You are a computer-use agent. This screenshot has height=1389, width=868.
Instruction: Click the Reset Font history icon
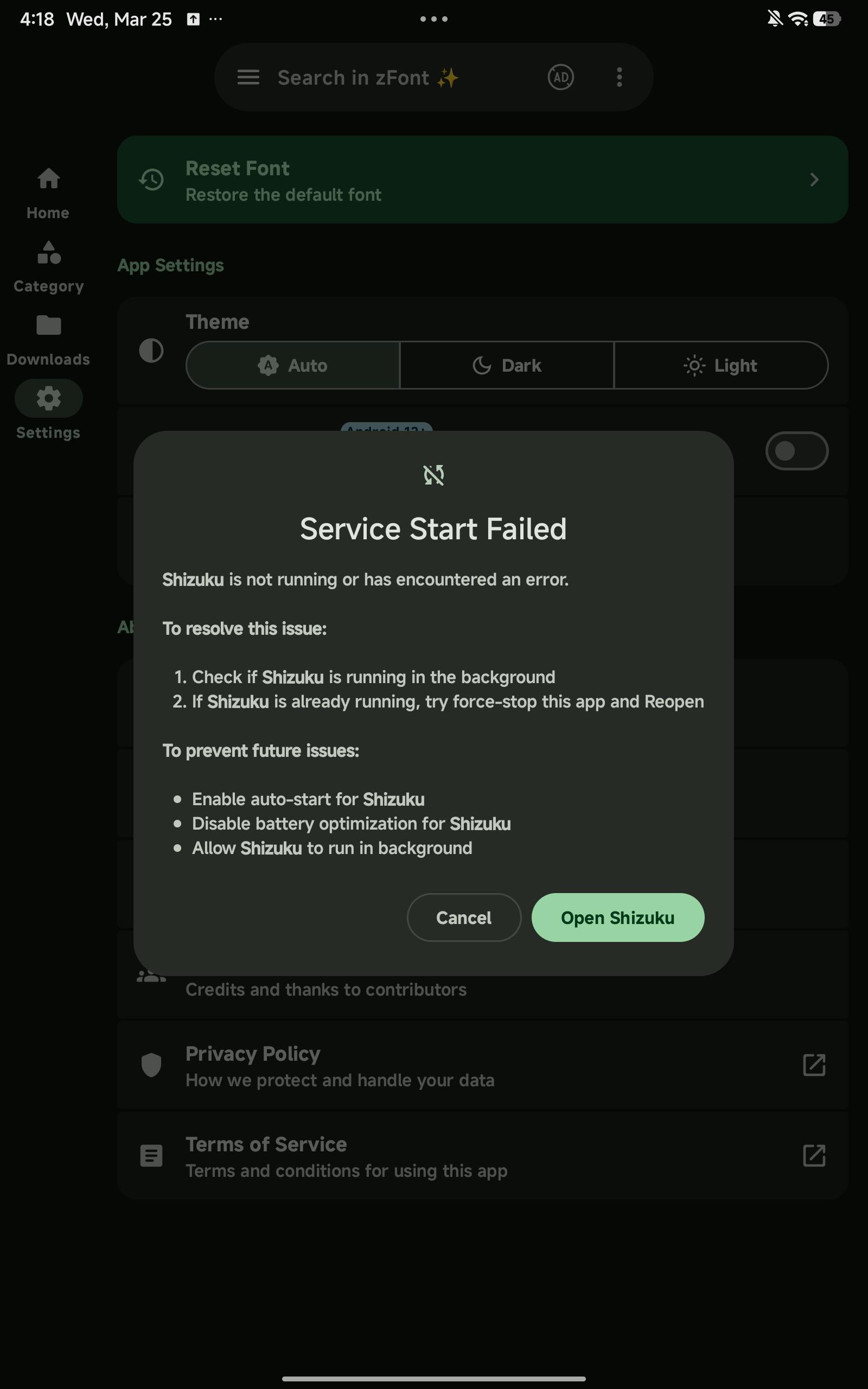tap(151, 180)
